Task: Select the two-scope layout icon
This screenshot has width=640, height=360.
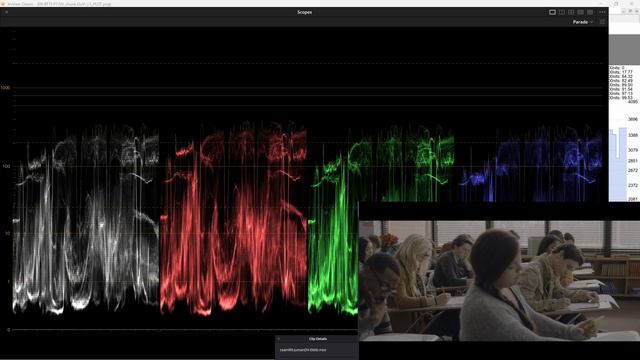Action: pos(562,12)
